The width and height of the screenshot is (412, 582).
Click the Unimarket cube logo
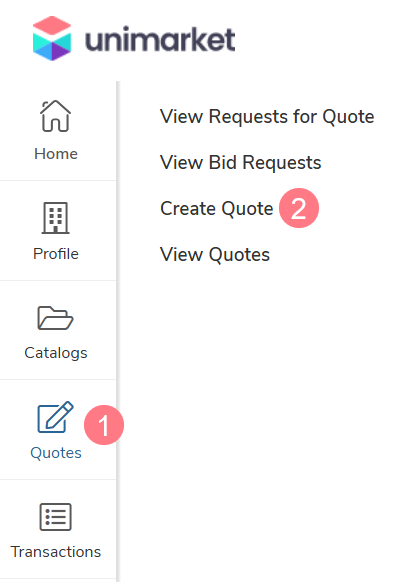[52, 38]
